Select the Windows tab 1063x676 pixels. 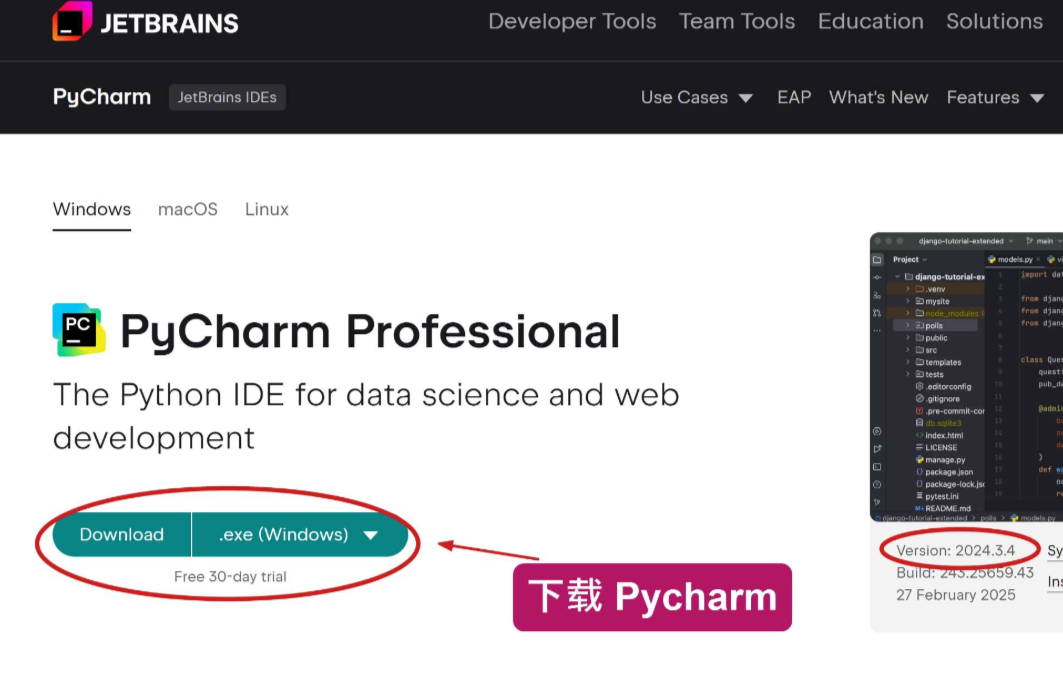[92, 210]
